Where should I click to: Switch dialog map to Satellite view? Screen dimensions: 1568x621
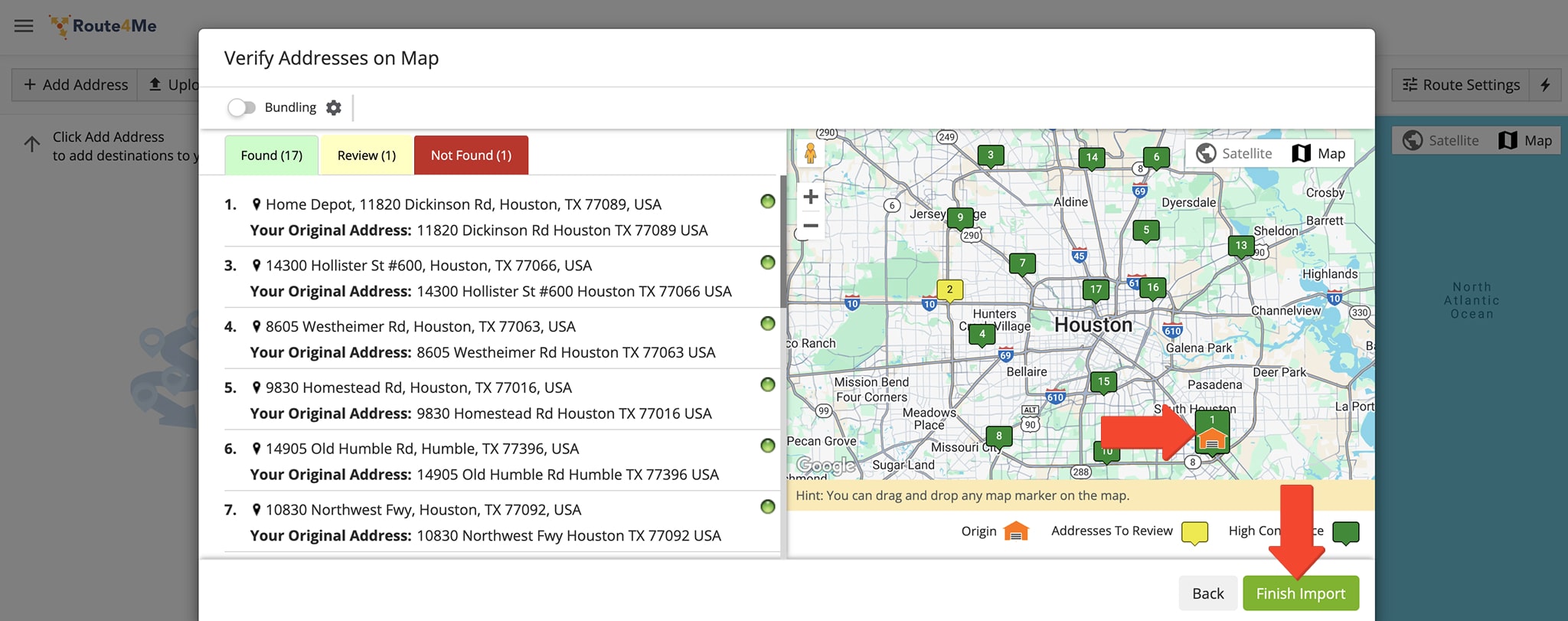click(1234, 153)
